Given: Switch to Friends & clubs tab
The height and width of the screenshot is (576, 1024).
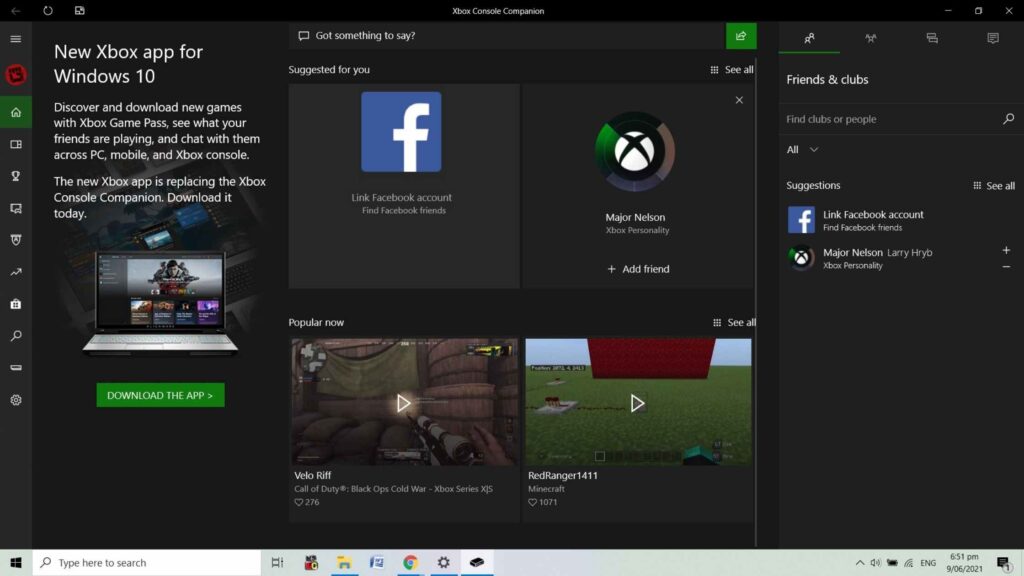Looking at the screenshot, I should [809, 39].
